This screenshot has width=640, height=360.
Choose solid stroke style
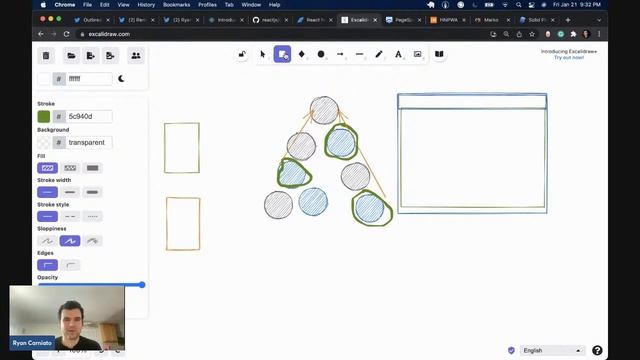(x=47, y=216)
